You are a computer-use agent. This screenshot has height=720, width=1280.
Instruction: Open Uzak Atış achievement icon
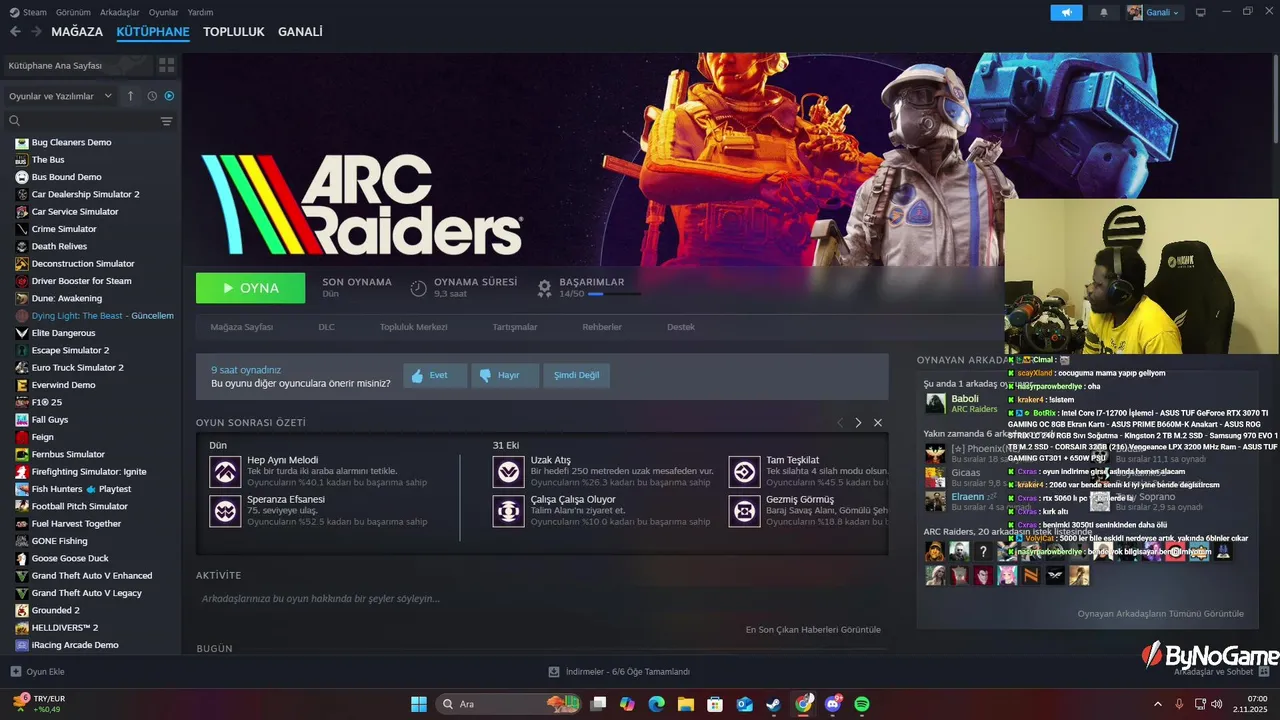[508, 471]
